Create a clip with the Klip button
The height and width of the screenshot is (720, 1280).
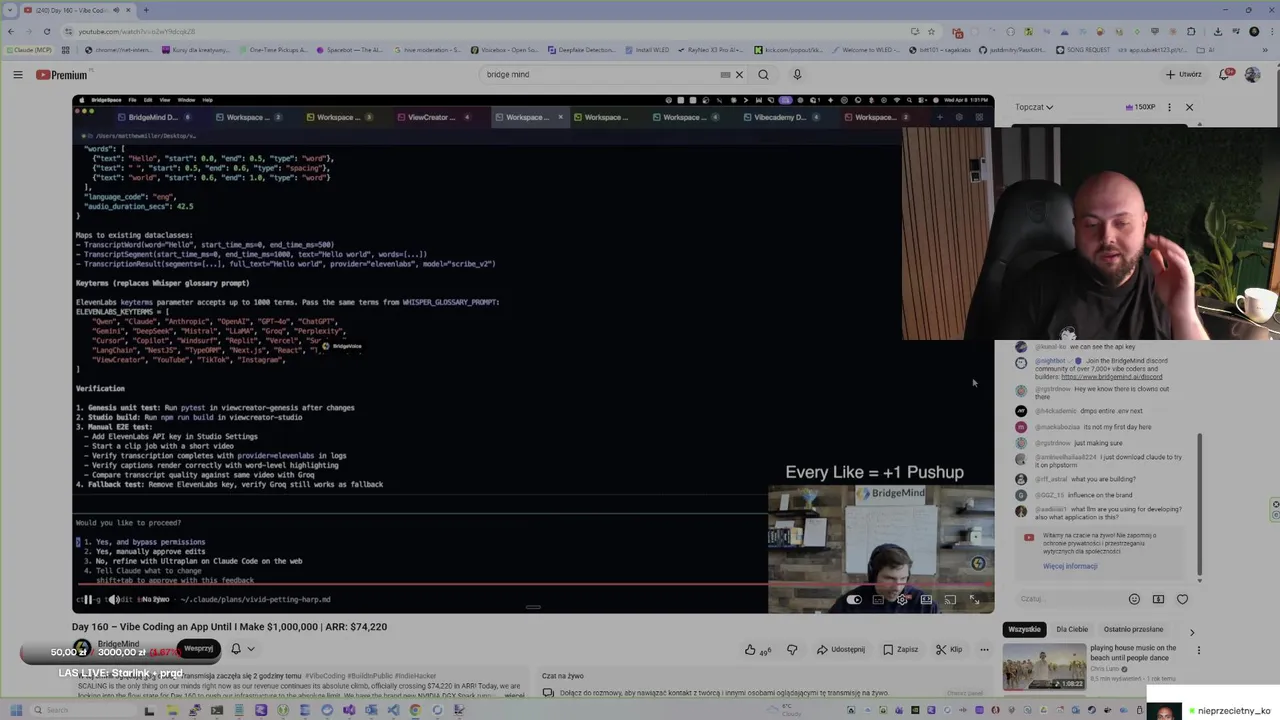tap(949, 650)
